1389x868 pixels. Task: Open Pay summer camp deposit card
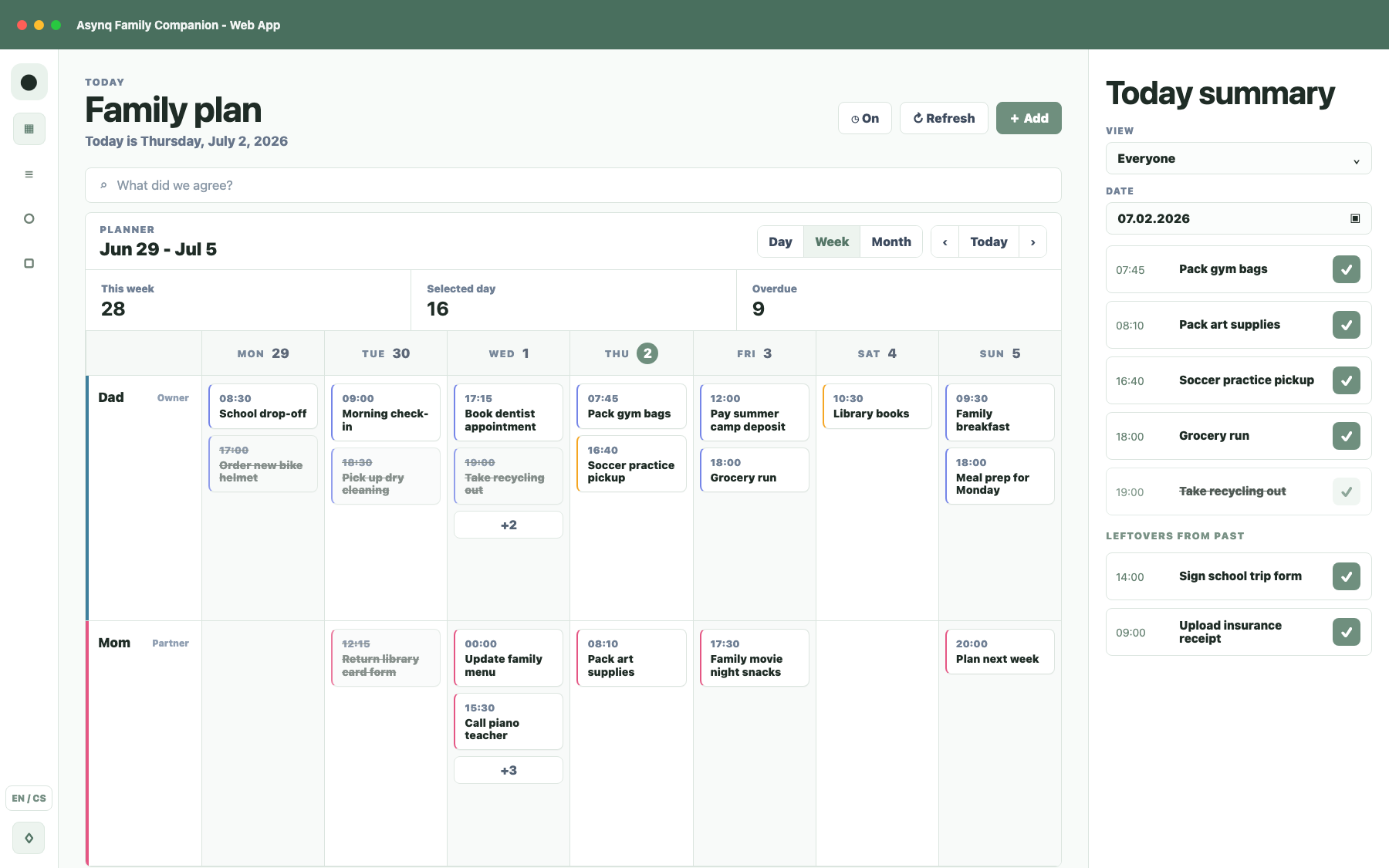click(755, 412)
